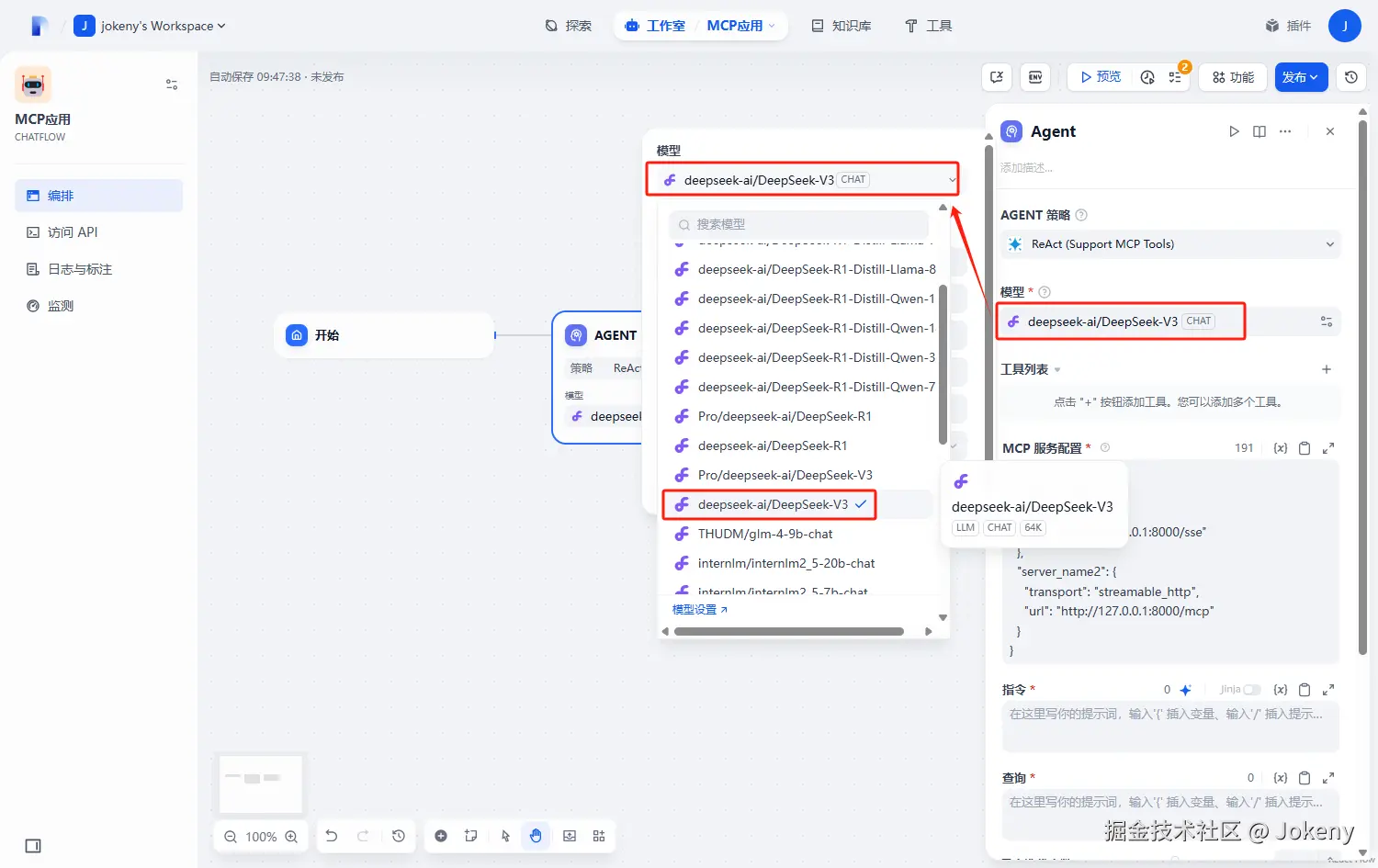Screen dimensions: 1378x868
Task: Toggle the sidebar collapse icon at bottom left
Action: pyautogui.click(x=33, y=846)
